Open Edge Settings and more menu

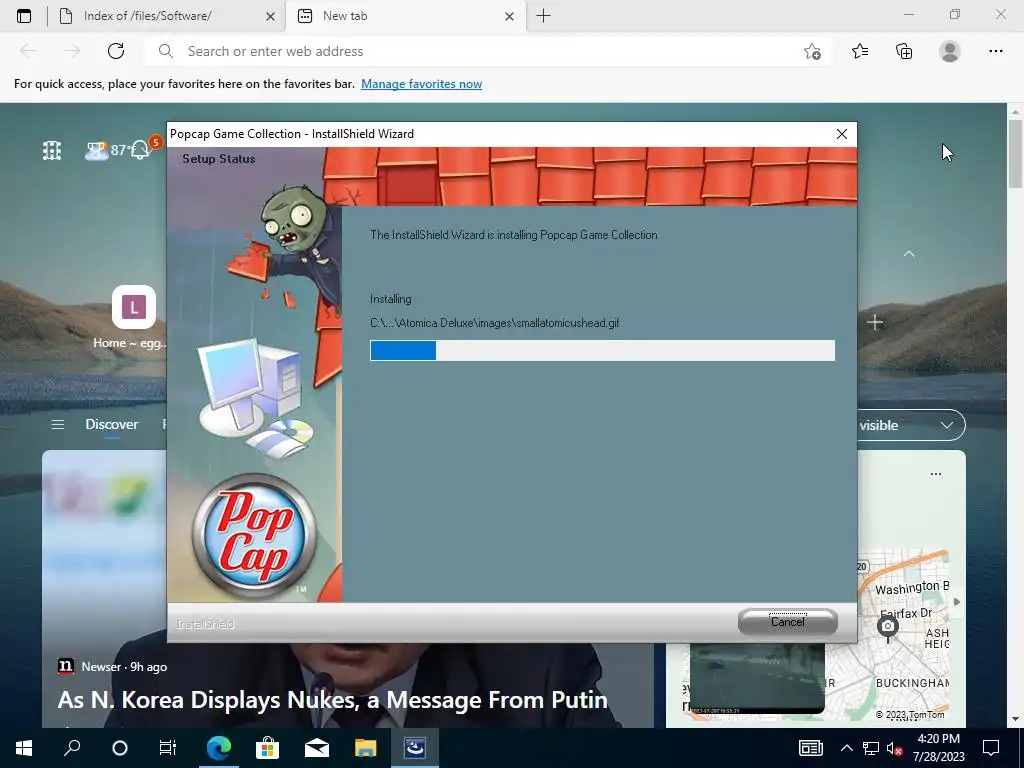click(x=995, y=51)
